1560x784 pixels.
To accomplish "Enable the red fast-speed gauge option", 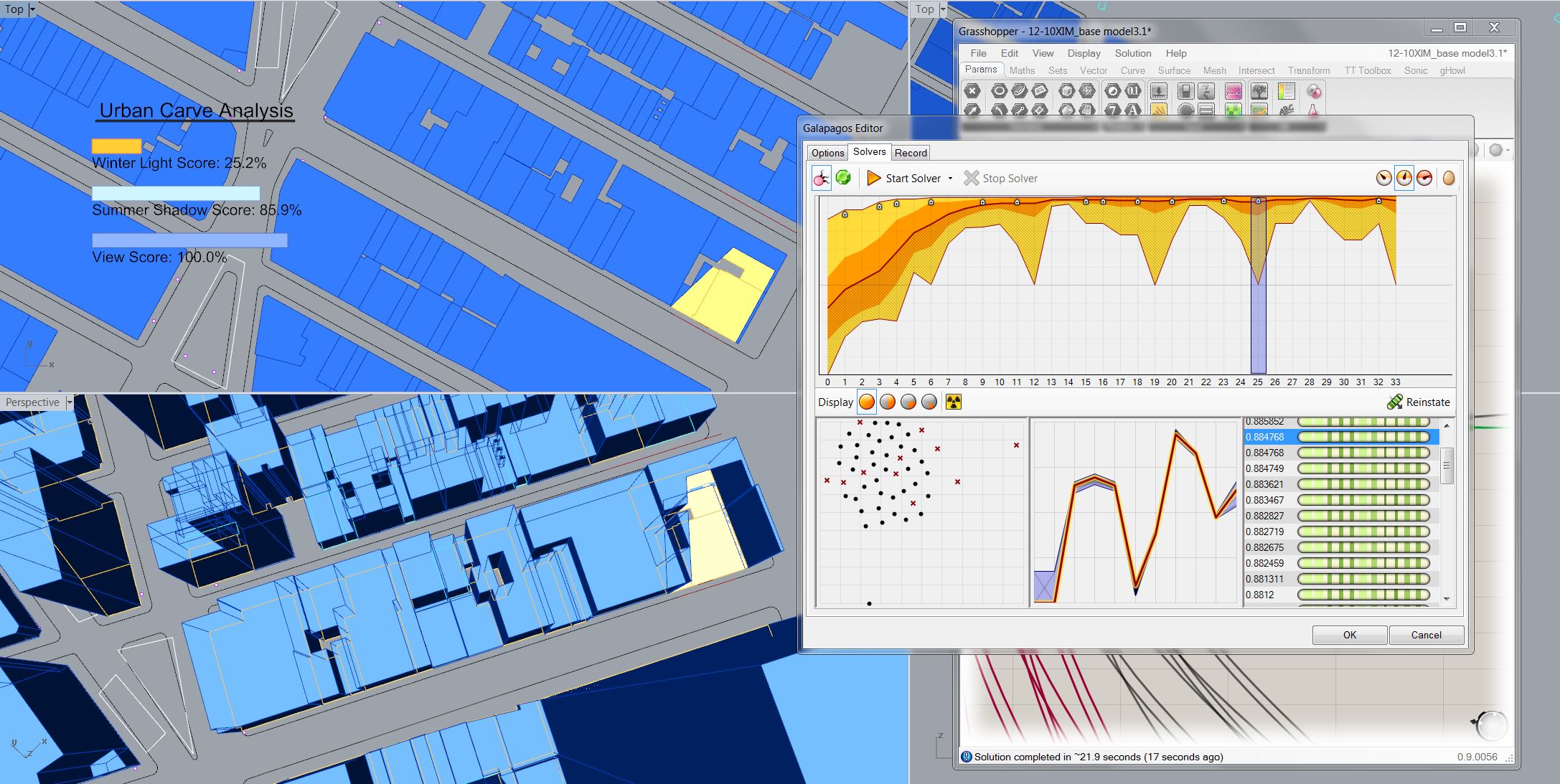I will (x=1425, y=179).
